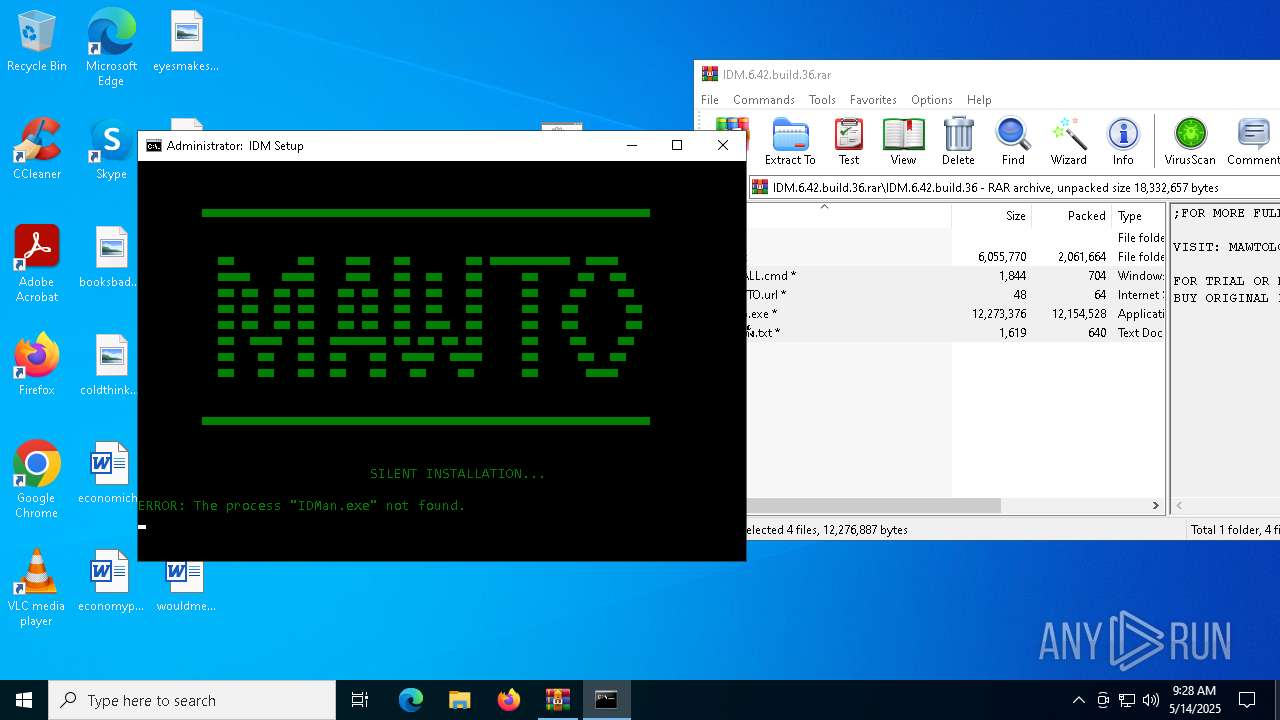Screen dimensions: 1280x720
Task: Open the Favorites menu in WinRAR
Action: [x=873, y=100]
